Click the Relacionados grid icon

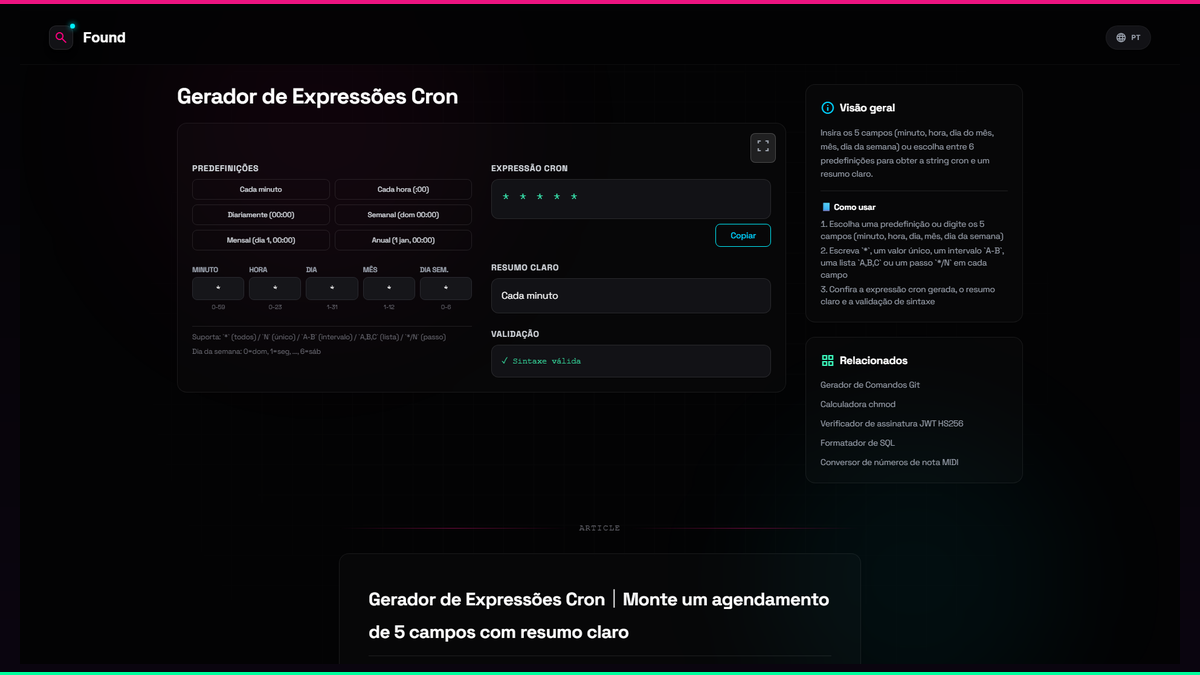tap(827, 361)
